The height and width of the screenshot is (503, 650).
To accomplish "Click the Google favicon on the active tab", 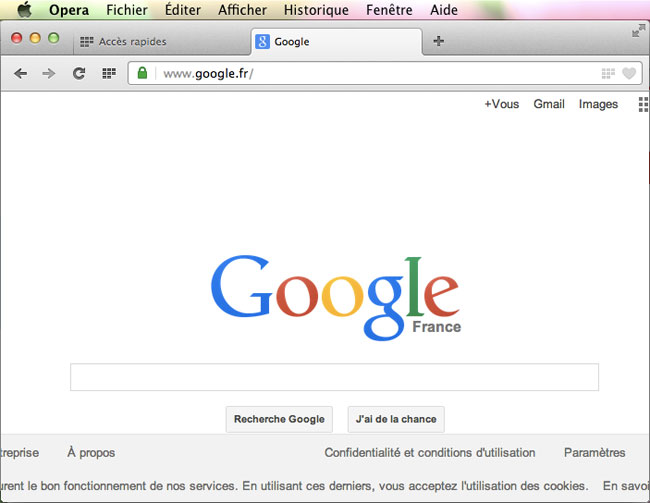I will pos(262,41).
